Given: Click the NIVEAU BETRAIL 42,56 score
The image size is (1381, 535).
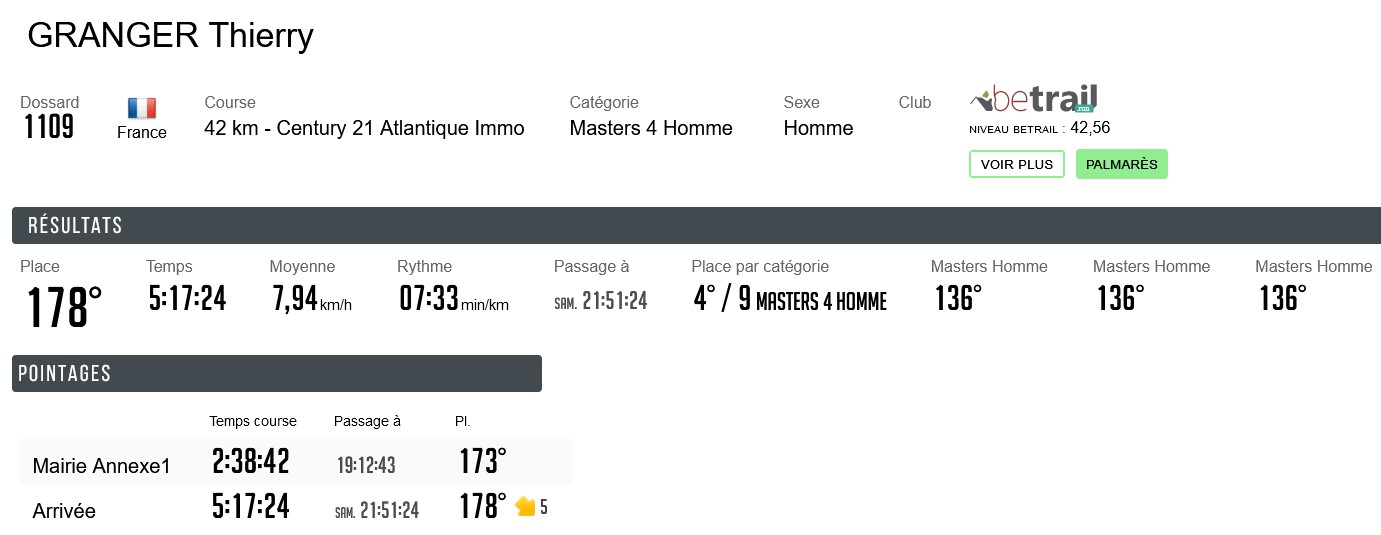Looking at the screenshot, I should [x=1039, y=128].
